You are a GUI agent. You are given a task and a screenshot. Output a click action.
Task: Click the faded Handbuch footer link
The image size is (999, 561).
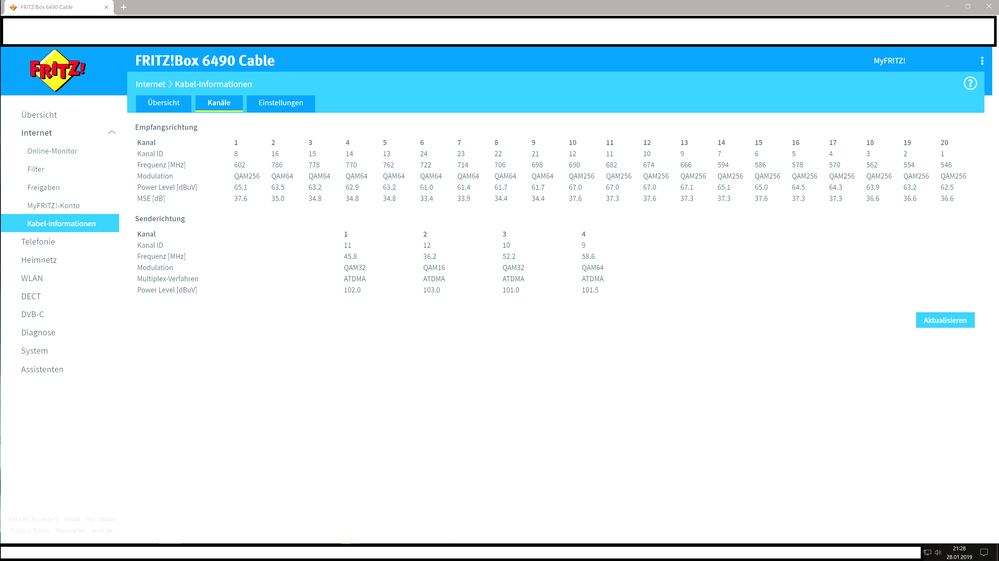click(x=101, y=519)
